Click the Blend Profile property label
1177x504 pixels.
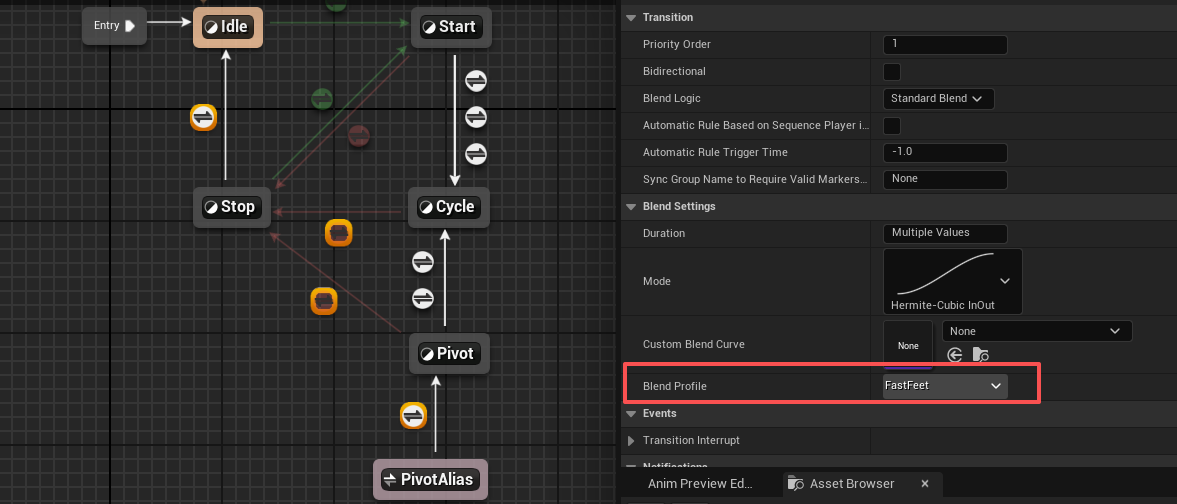click(x=675, y=386)
